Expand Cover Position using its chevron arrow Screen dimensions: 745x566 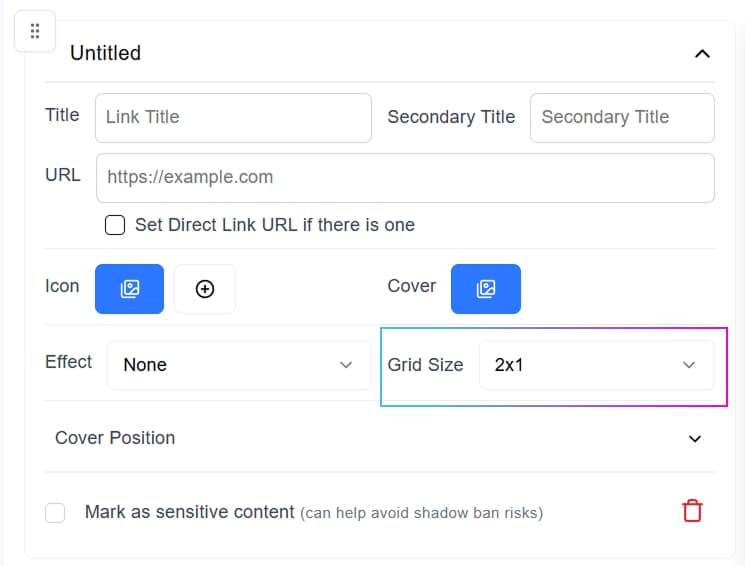tap(695, 439)
